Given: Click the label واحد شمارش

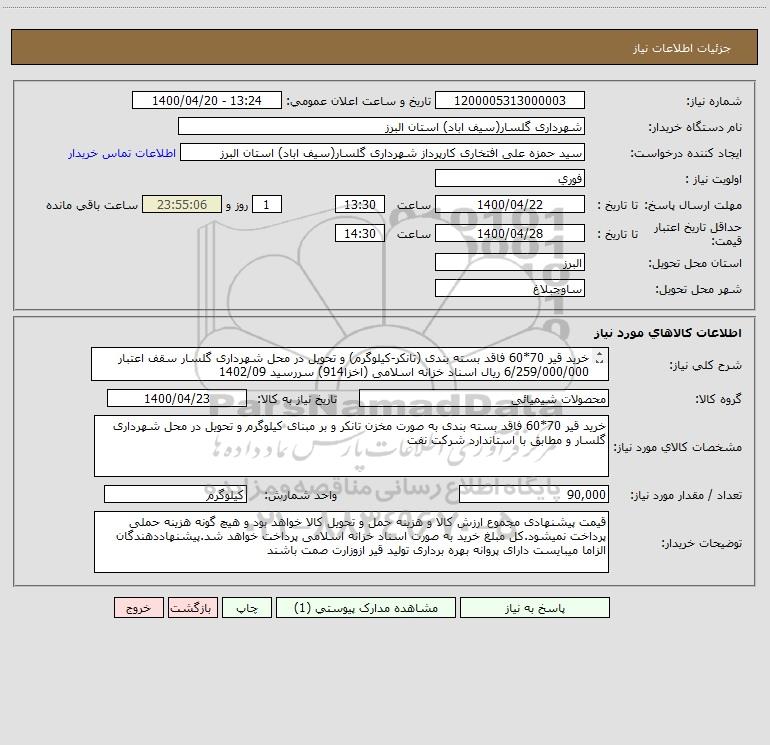Looking at the screenshot, I should [x=301, y=496].
